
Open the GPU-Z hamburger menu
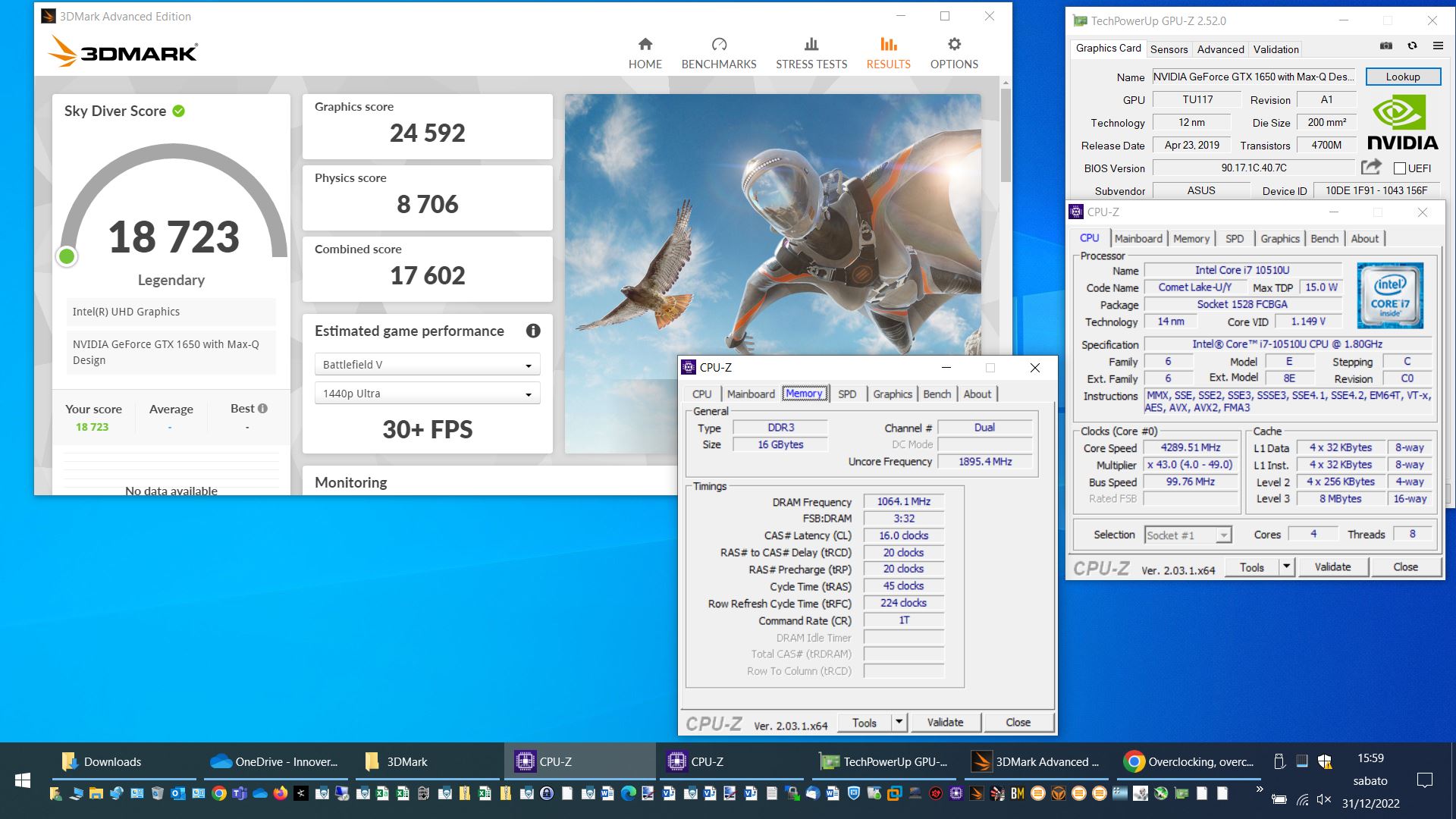1438,46
